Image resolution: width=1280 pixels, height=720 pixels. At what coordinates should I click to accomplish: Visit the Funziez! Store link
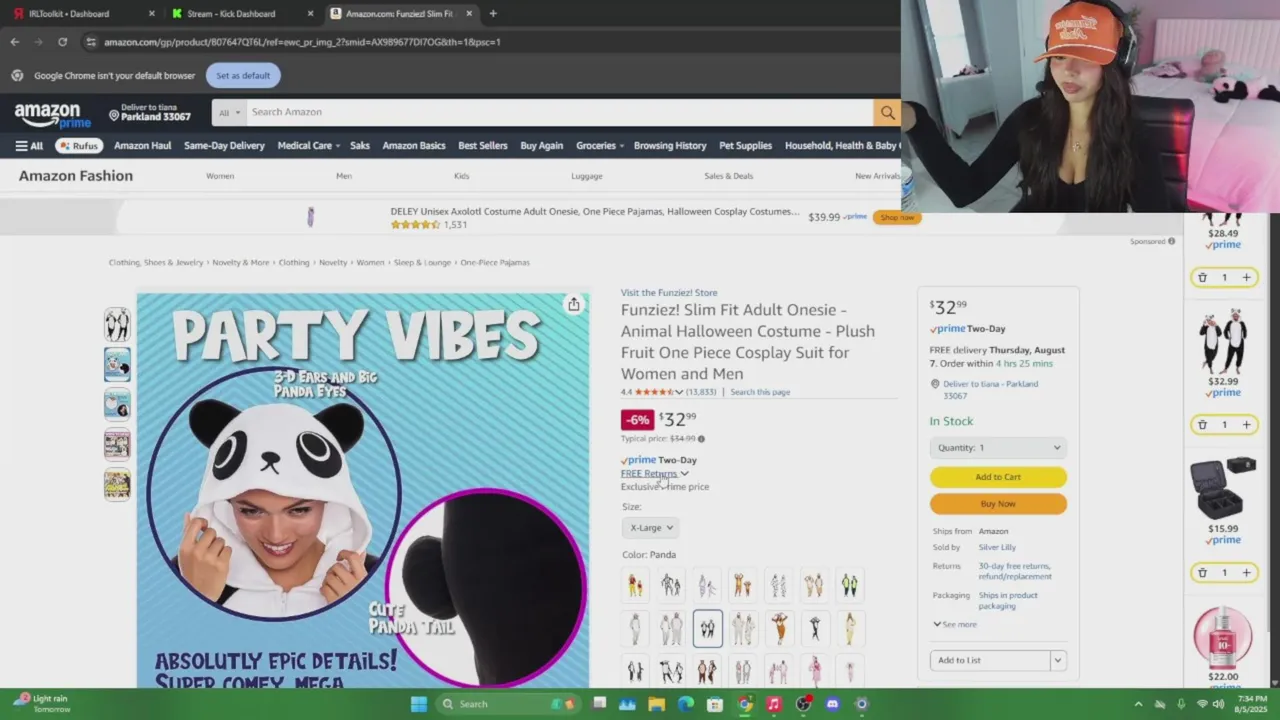(x=669, y=293)
